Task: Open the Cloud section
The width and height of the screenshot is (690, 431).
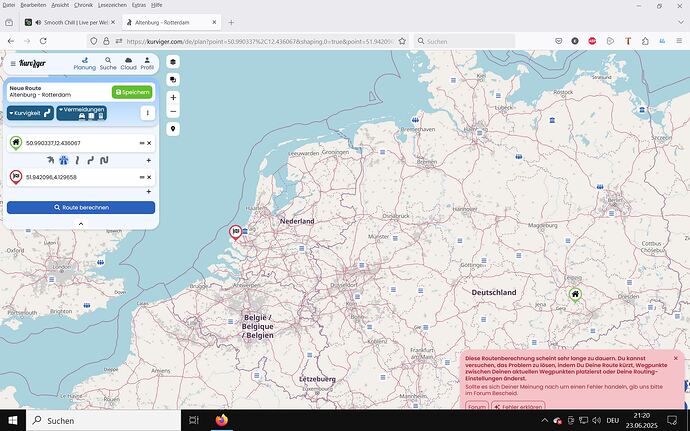Action: [x=128, y=64]
